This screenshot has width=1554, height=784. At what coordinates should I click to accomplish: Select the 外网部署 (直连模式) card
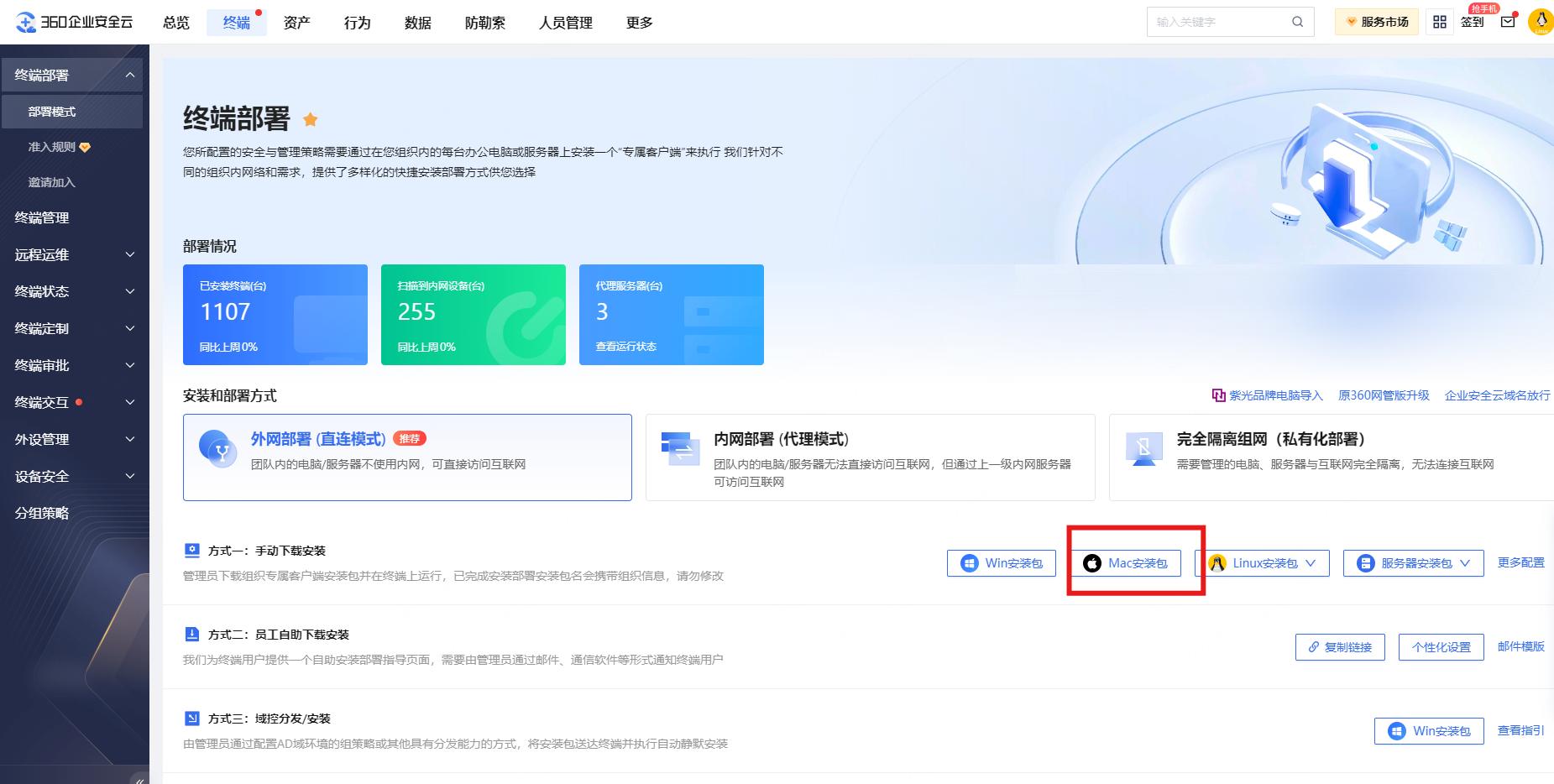[407, 457]
